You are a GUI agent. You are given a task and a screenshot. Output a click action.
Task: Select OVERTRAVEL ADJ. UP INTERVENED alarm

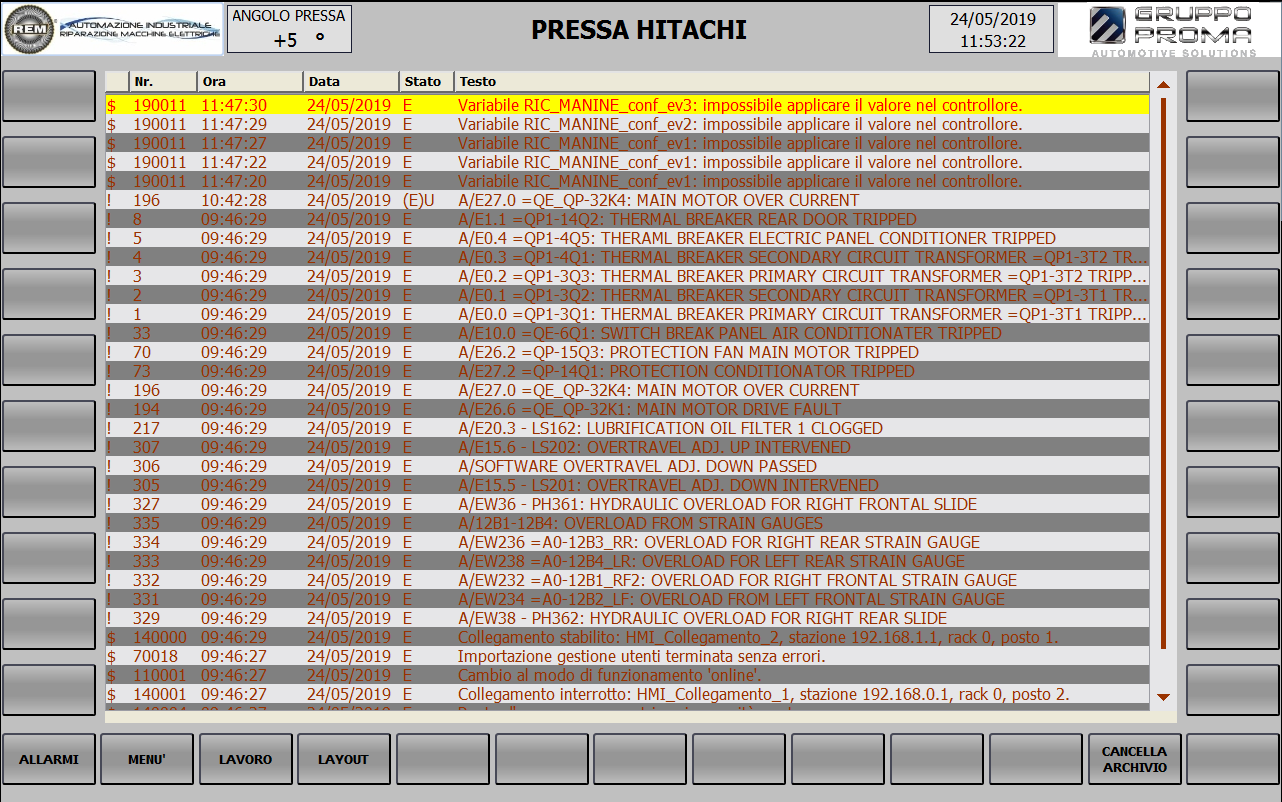click(627, 448)
